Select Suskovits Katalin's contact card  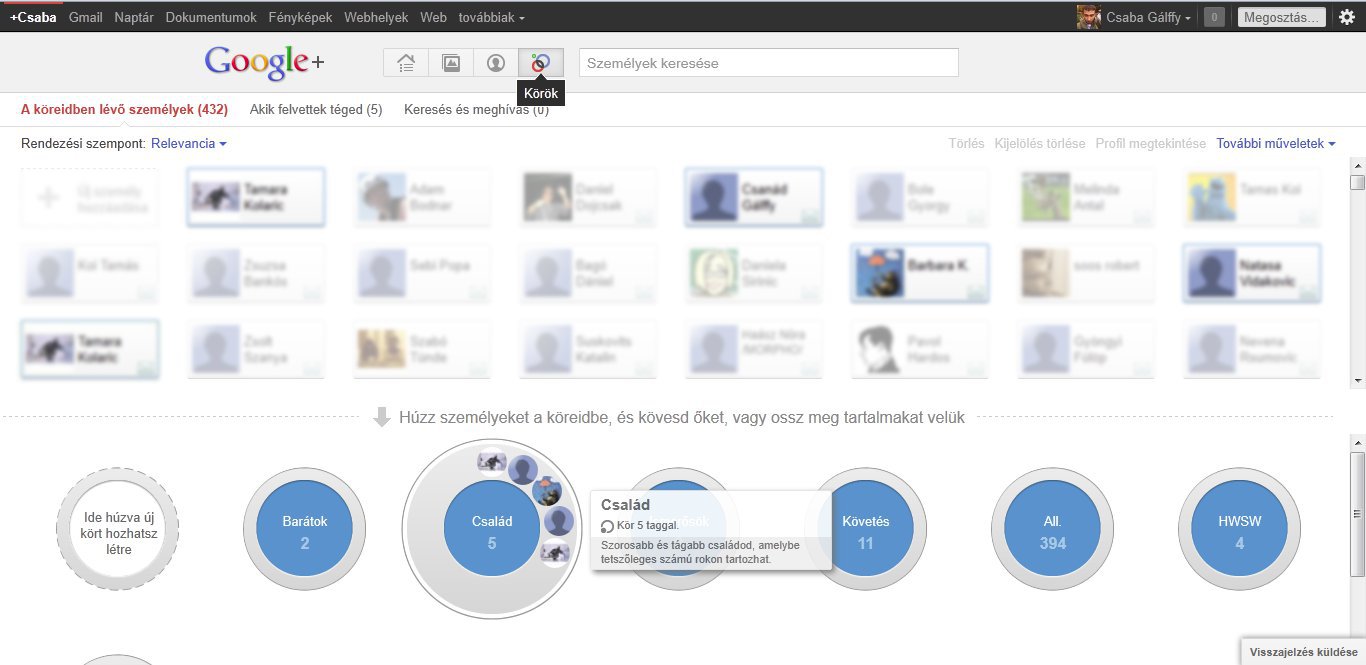[x=588, y=349]
